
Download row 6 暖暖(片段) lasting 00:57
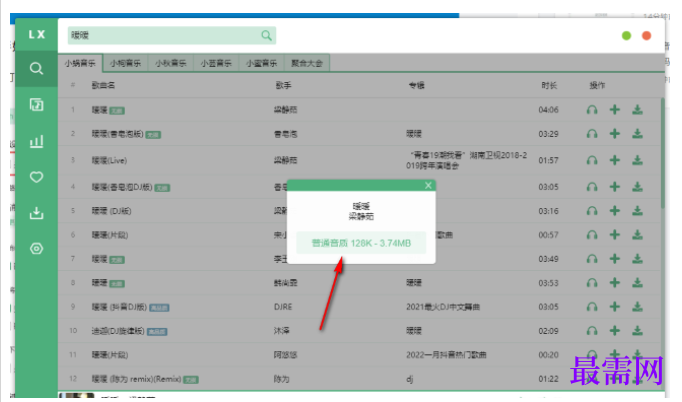637,235
